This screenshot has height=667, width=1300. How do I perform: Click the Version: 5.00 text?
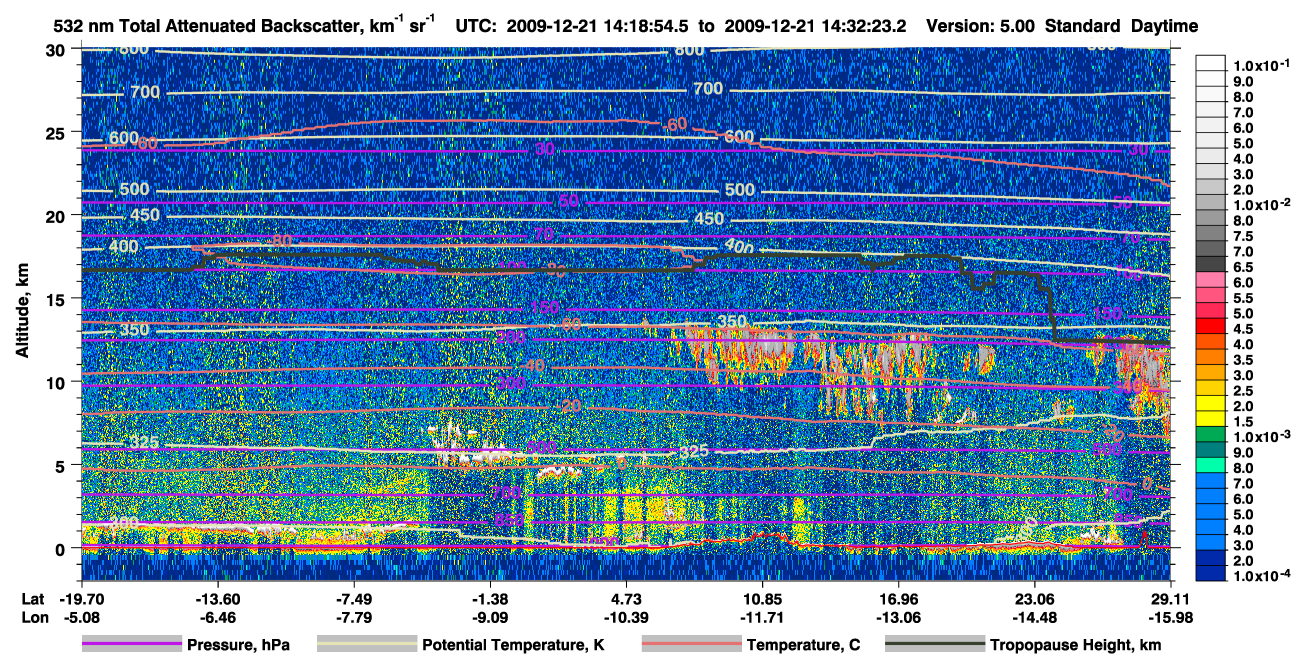click(980, 27)
